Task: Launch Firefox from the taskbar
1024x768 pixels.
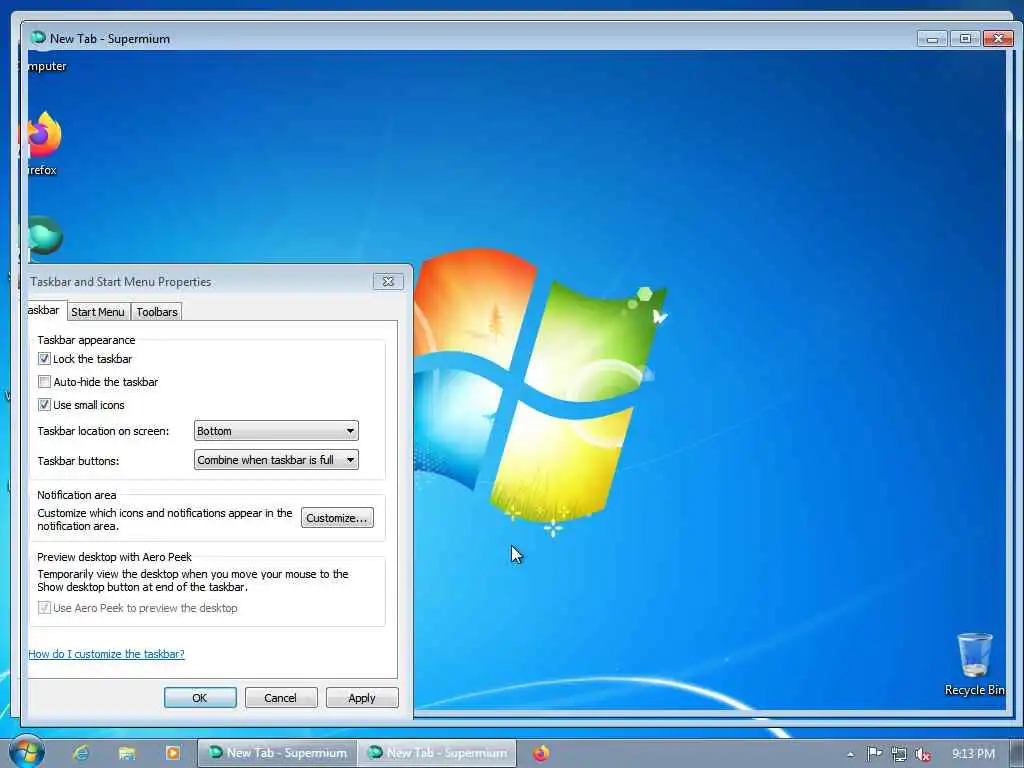Action: tap(541, 753)
